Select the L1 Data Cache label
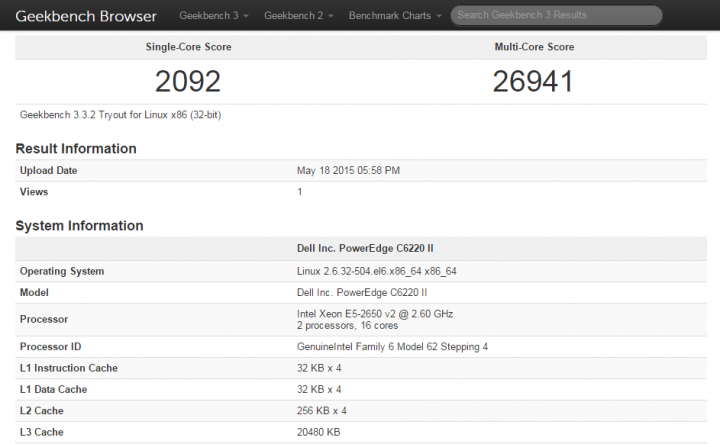This screenshot has width=720, height=444. (53, 389)
